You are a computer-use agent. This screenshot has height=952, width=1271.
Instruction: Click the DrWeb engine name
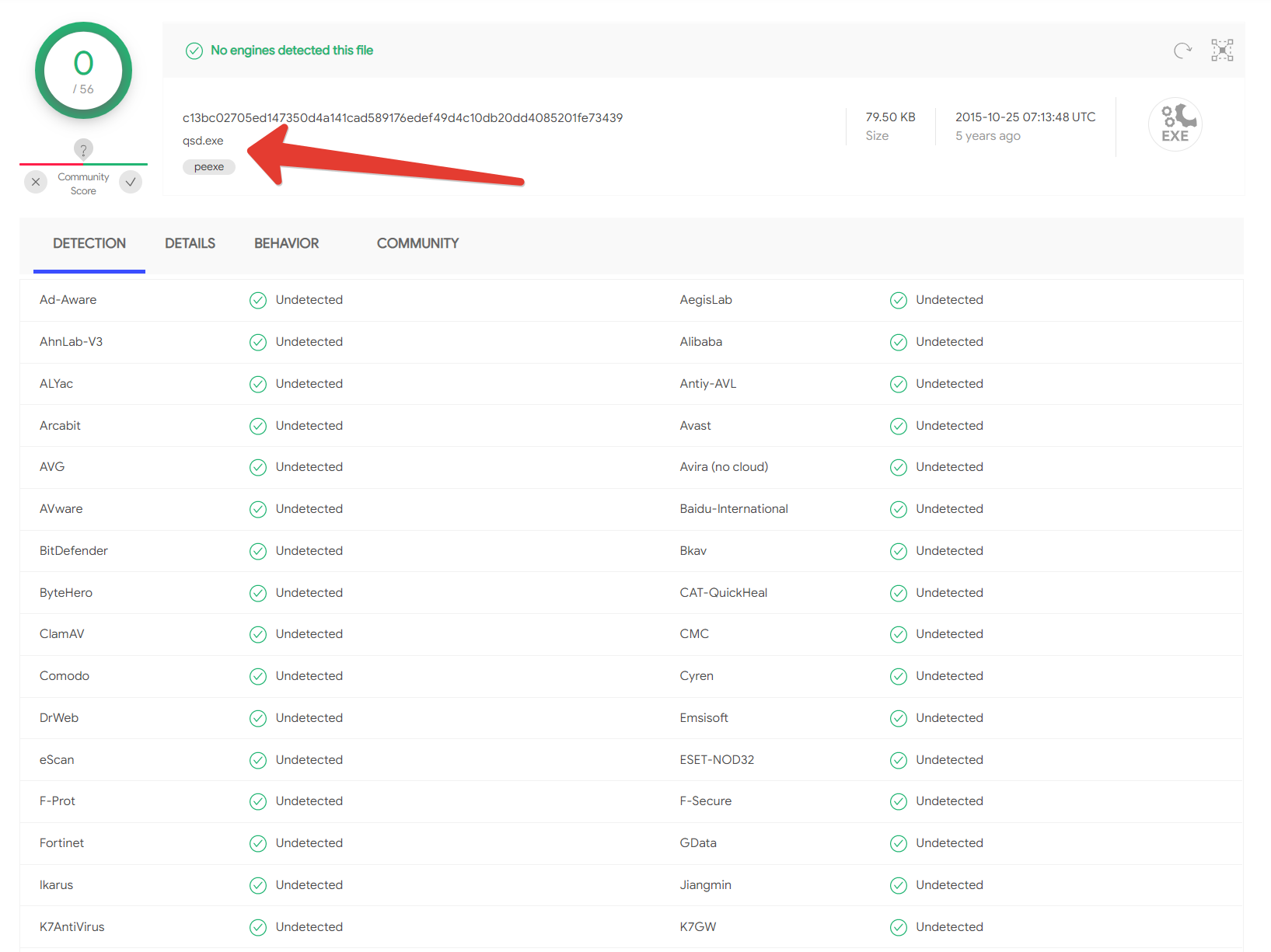pyautogui.click(x=59, y=718)
